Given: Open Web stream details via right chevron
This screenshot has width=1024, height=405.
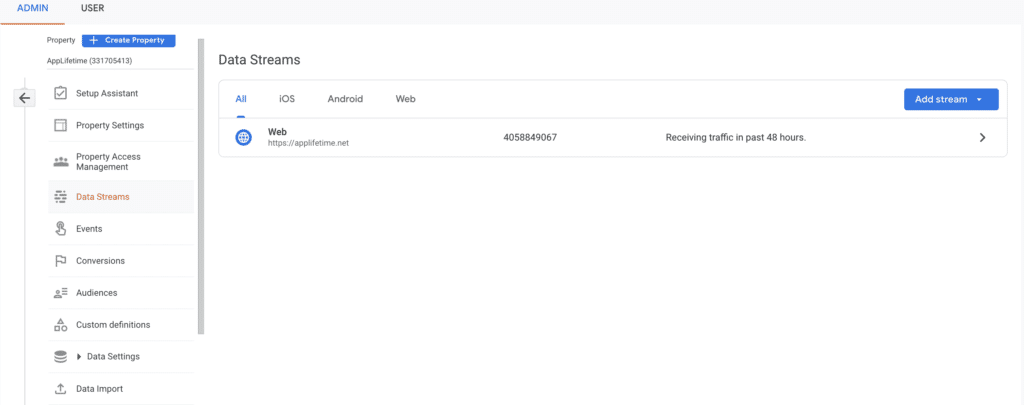Looking at the screenshot, I should [x=982, y=137].
